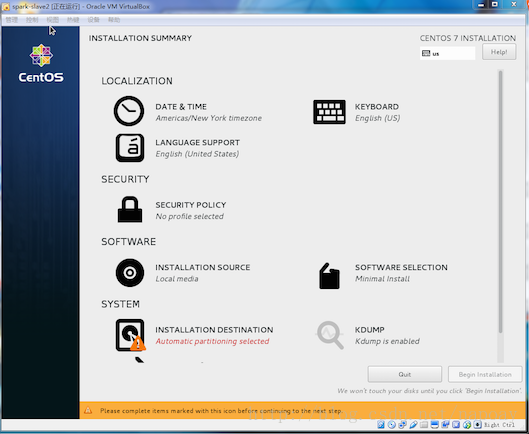Click the keyboard capture host-key icon

(478, 425)
